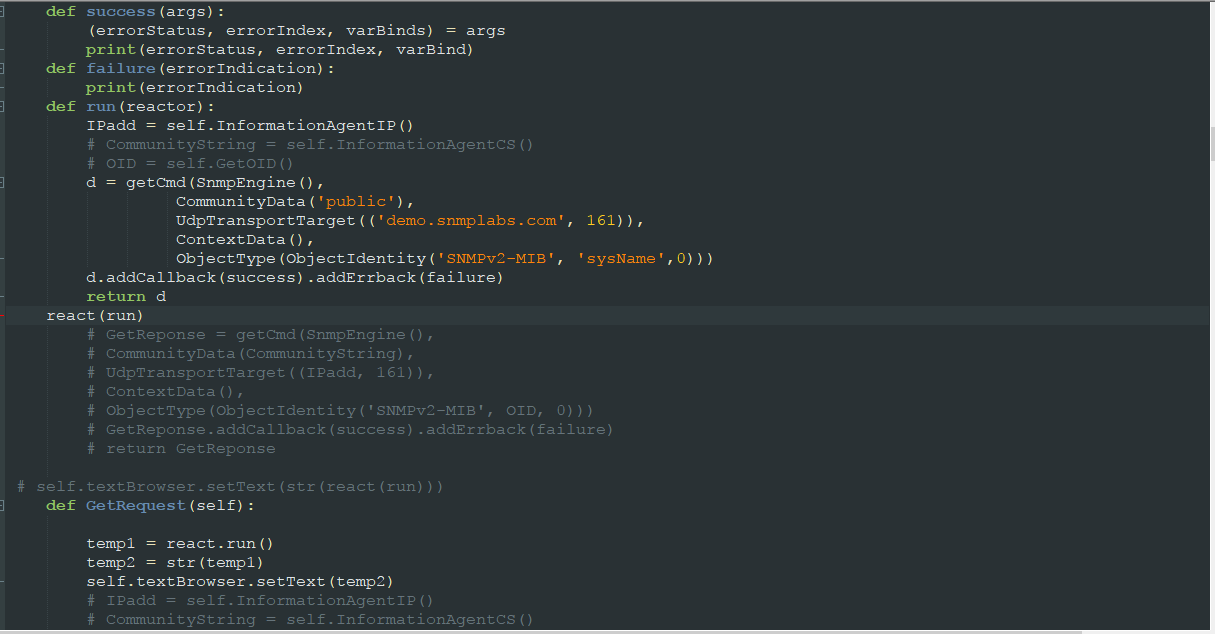
Task: Click the 'self.textBrowser.setText(temp2)' line
Action: click(240, 582)
